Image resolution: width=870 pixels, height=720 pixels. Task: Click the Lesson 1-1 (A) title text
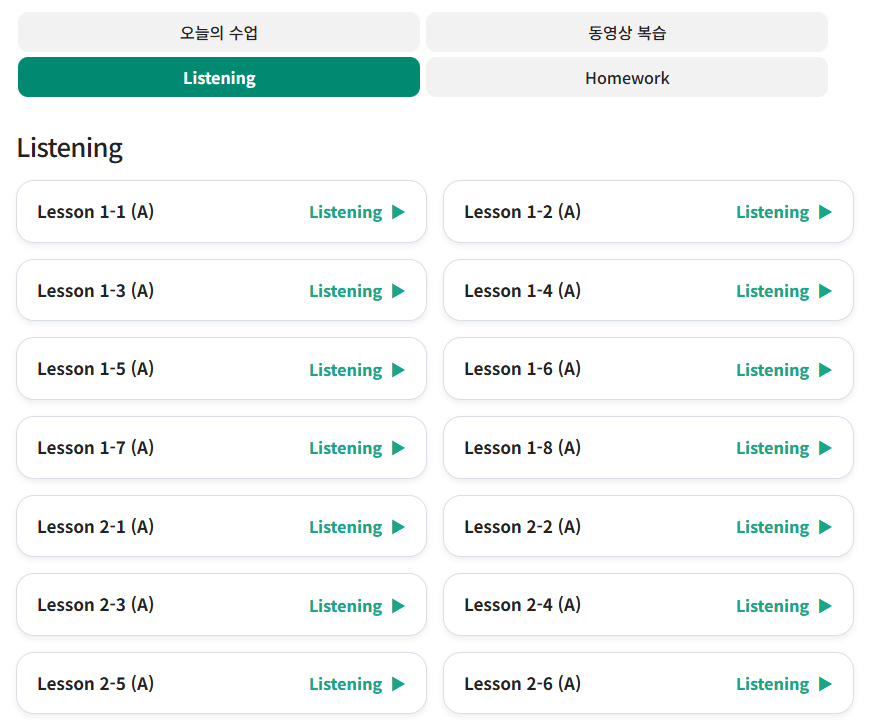[95, 212]
